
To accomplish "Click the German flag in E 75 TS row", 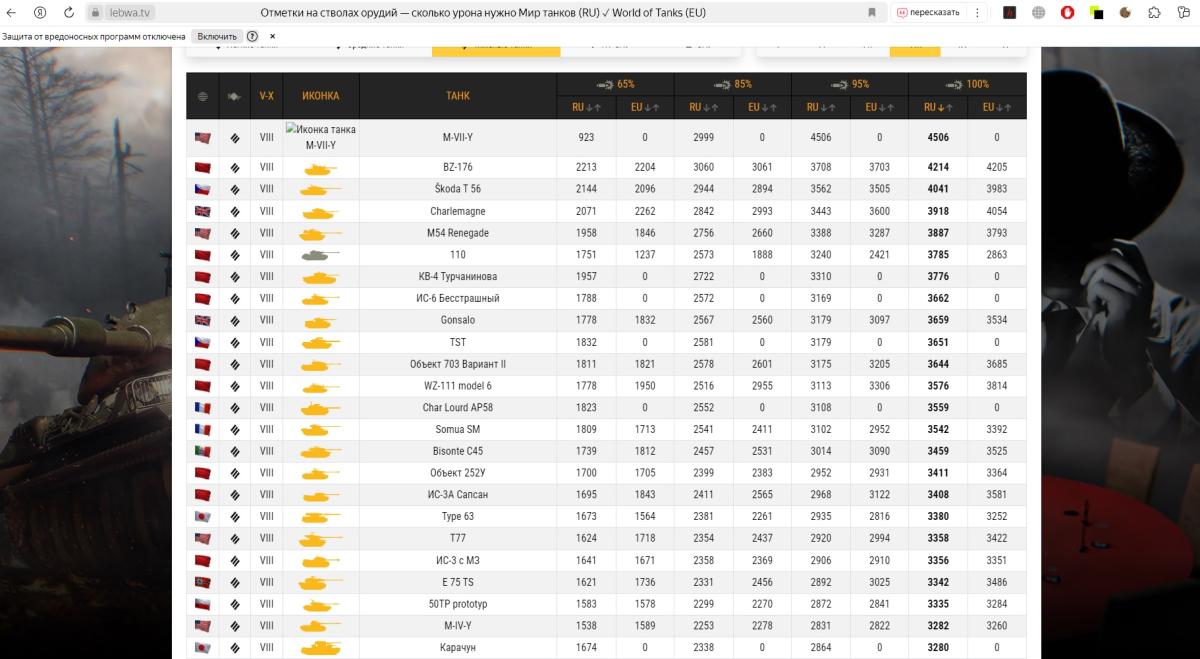I will [203, 582].
